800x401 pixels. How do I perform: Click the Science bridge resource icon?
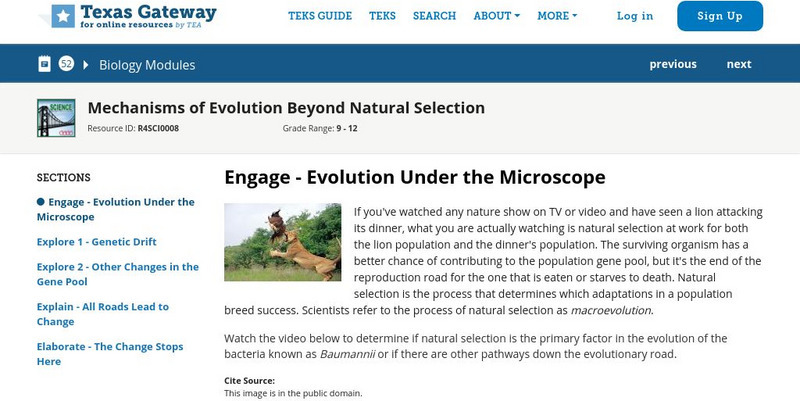(56, 117)
